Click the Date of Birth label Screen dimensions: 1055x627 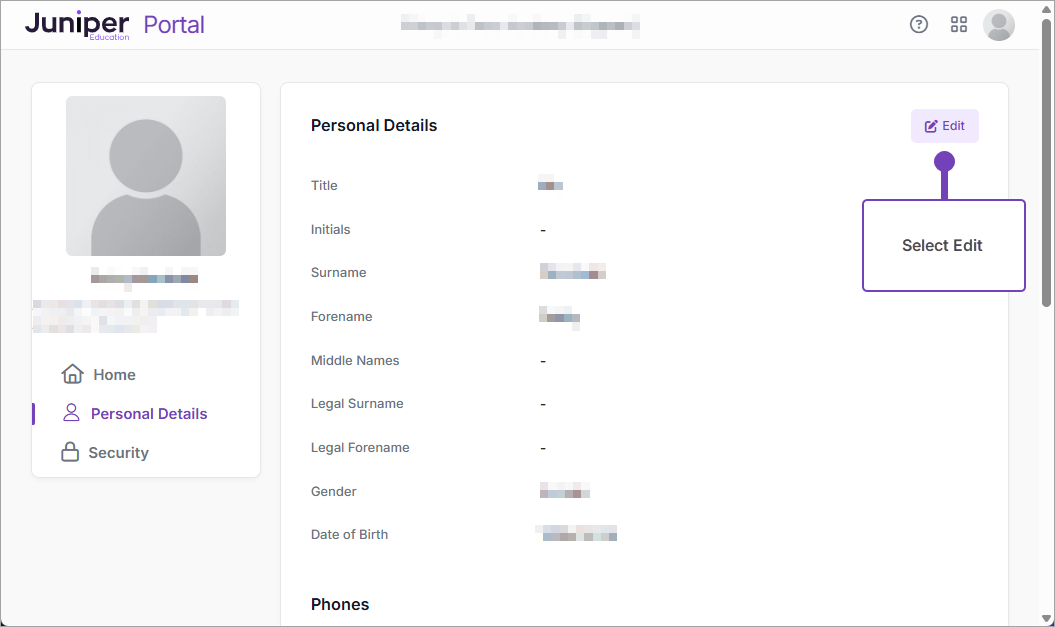coord(349,534)
